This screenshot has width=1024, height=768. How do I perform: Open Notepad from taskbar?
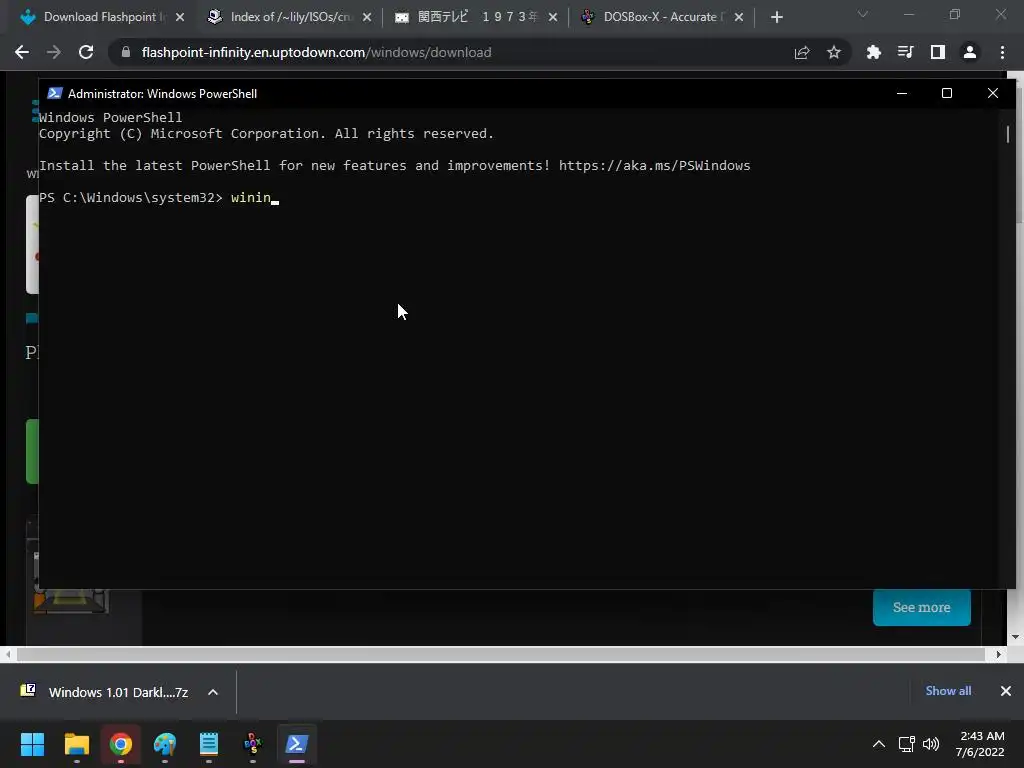coord(209,744)
